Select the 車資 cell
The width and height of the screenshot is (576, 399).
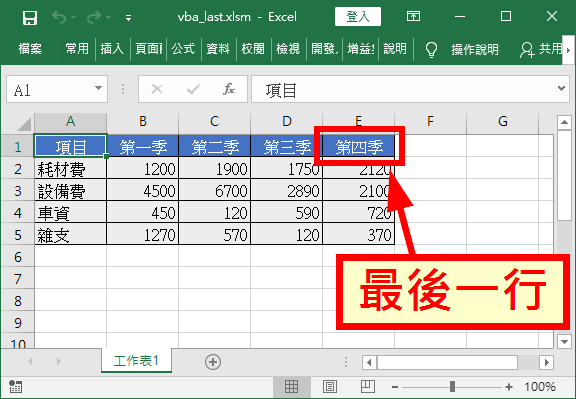coord(71,213)
